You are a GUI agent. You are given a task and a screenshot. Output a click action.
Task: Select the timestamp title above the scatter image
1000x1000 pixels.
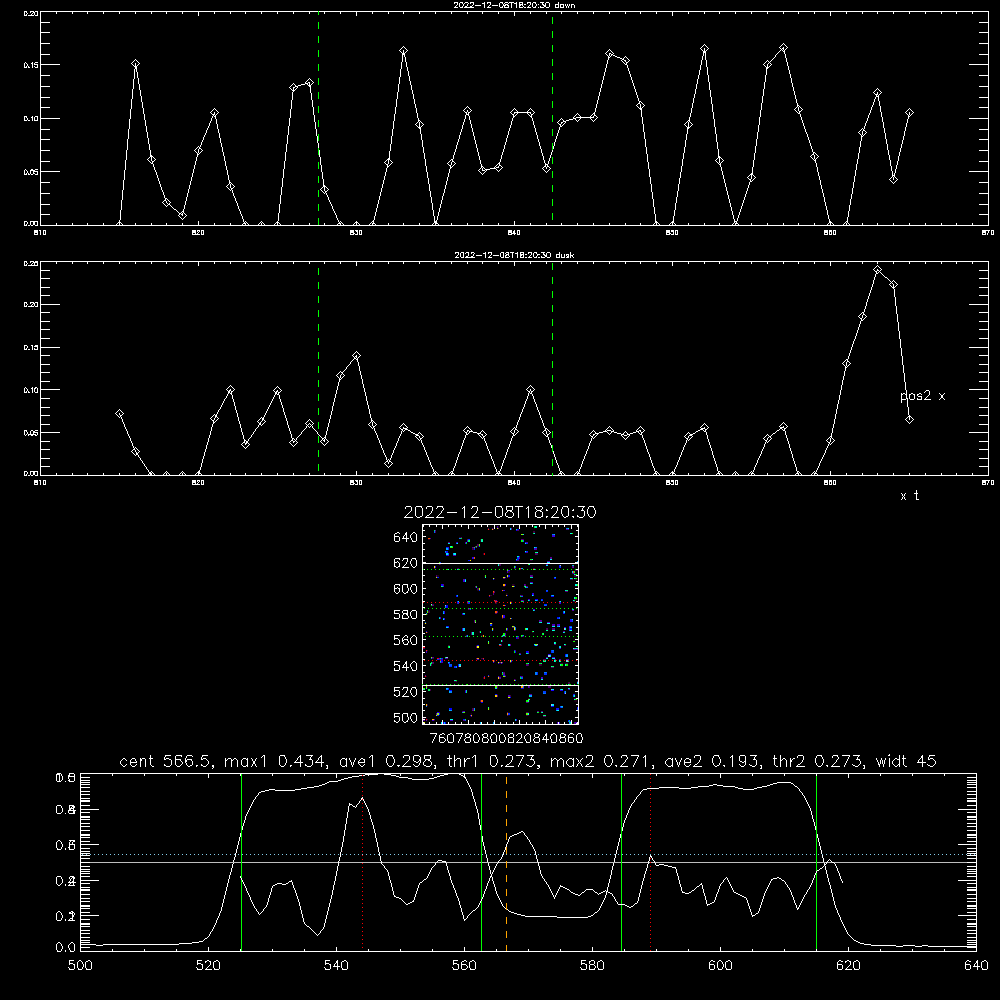pyautogui.click(x=500, y=512)
